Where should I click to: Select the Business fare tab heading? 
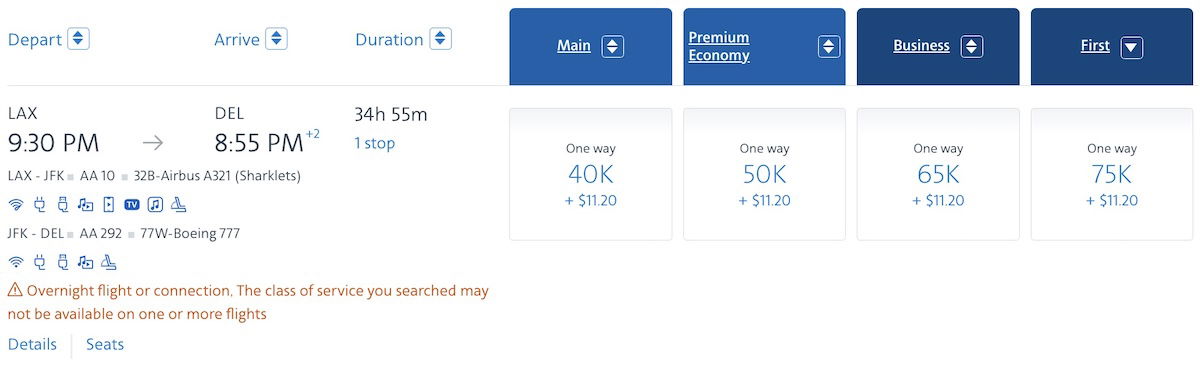[x=921, y=46]
